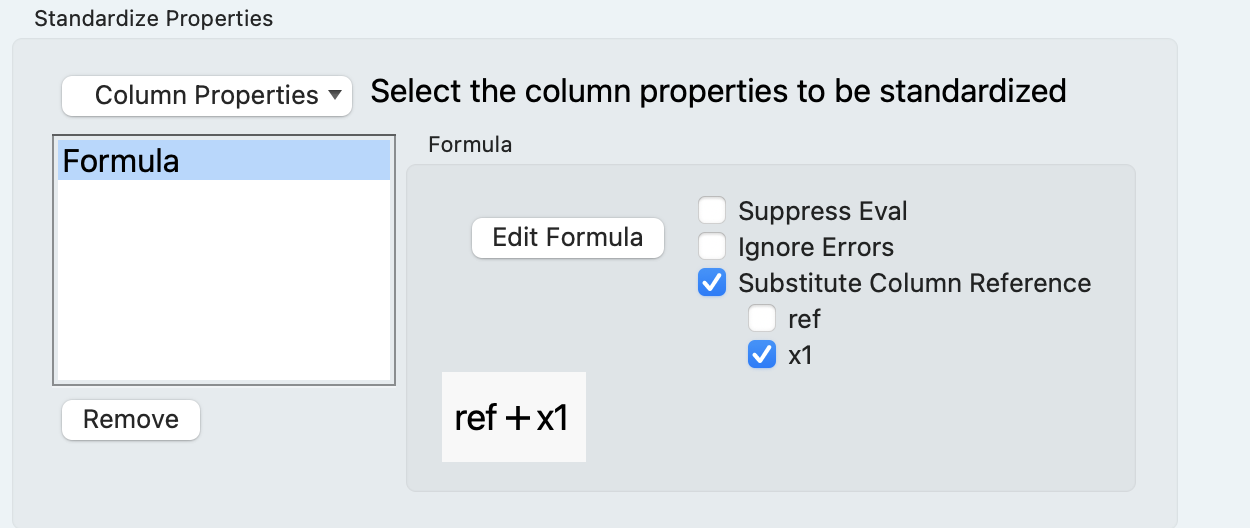Enable the Suppress Eval checkbox

(x=712, y=211)
